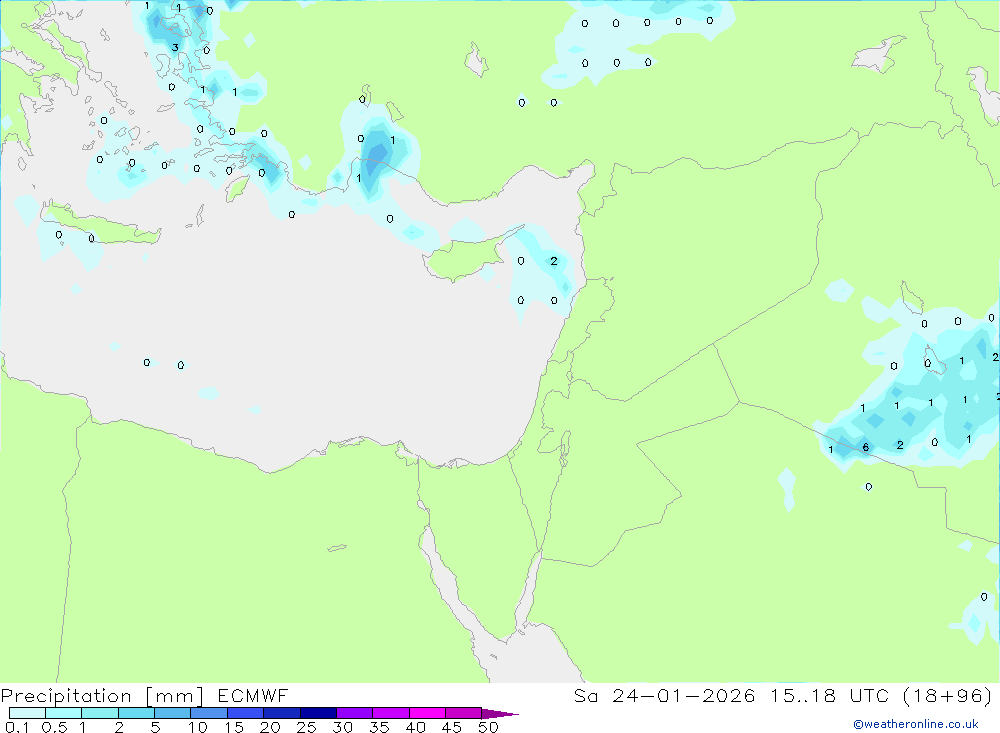
Task: Click the '10' legend scale label
Action: [198, 727]
